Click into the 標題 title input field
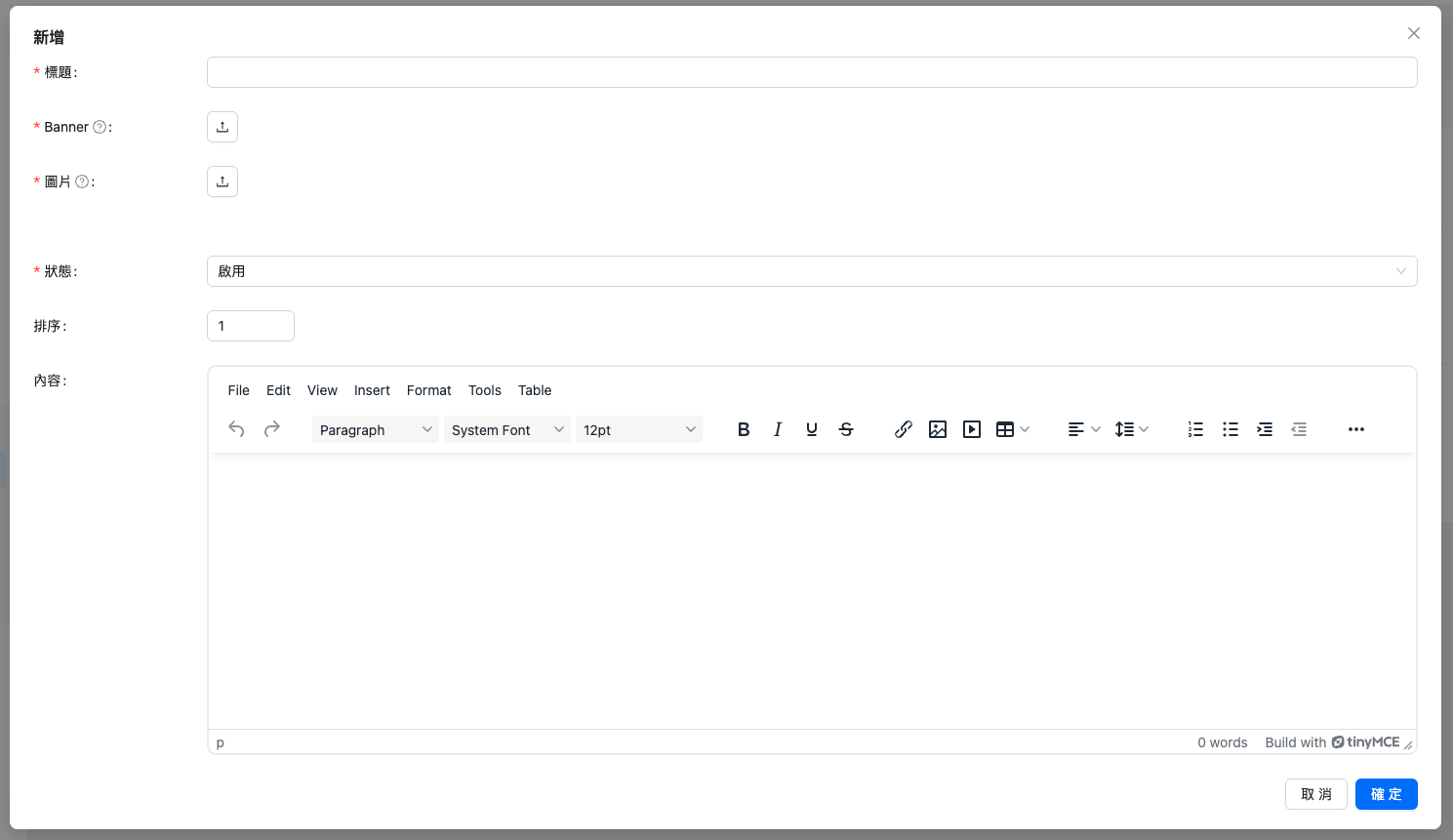1453x840 pixels. click(x=811, y=72)
